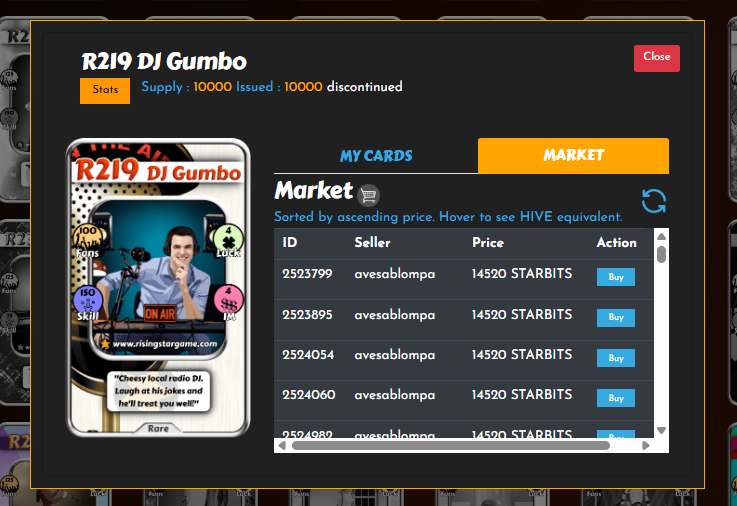Buy card ID 2524060
The height and width of the screenshot is (506, 737).
(x=616, y=398)
